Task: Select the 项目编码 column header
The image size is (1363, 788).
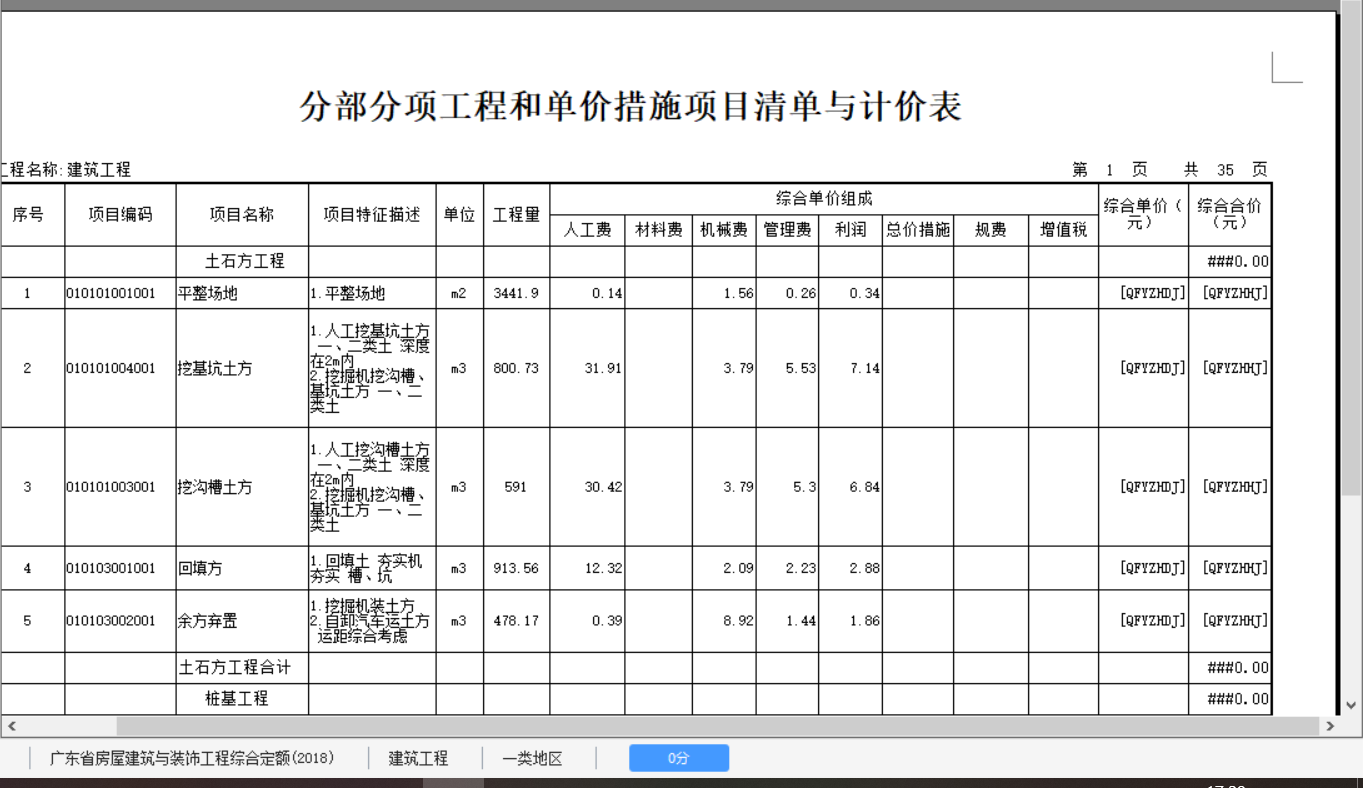Action: 120,214
